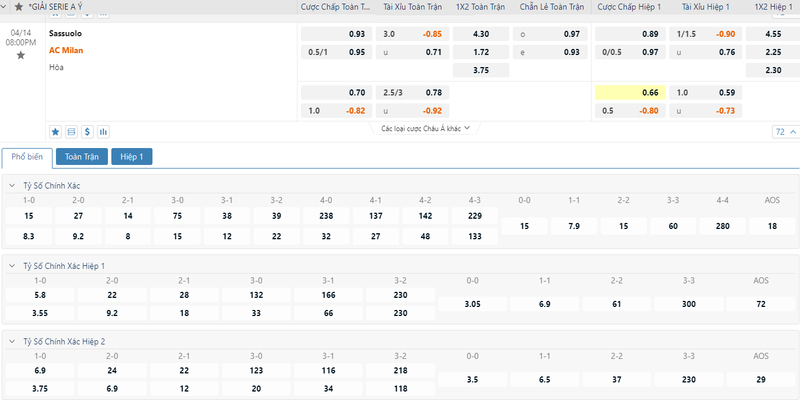Open the scoreboard icon next to blue star
Viewport: 800px width, 400px height.
[x=71, y=132]
